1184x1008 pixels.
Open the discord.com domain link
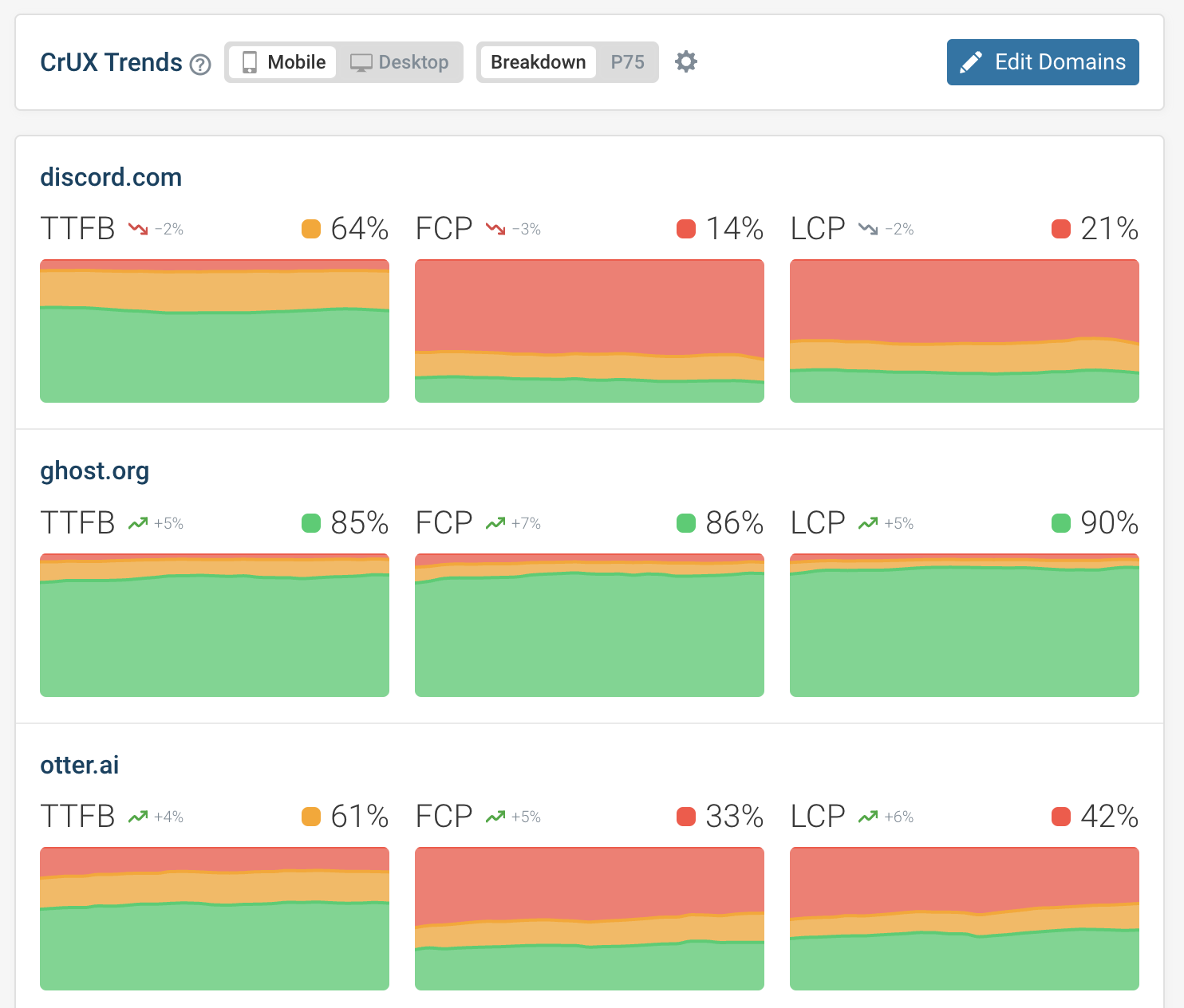pos(111,177)
